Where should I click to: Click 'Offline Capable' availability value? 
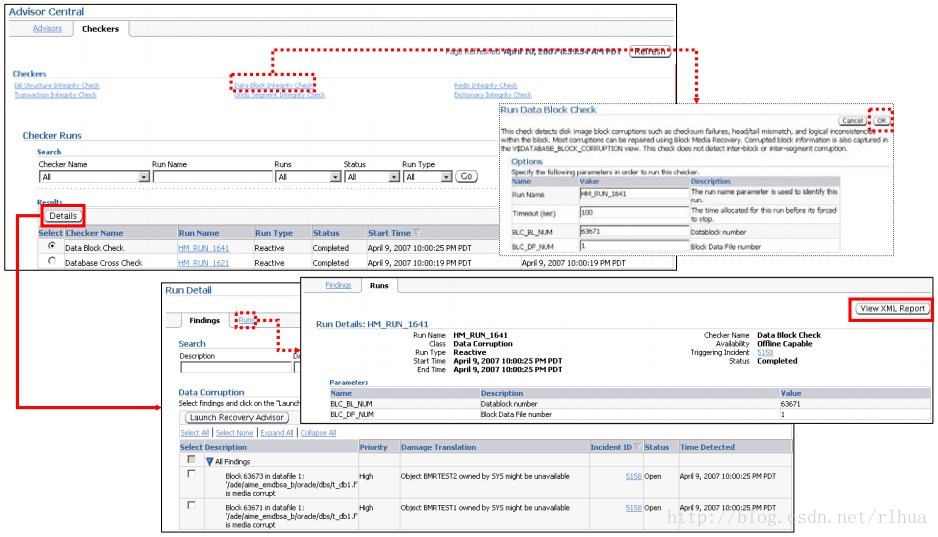pyautogui.click(x=785, y=344)
